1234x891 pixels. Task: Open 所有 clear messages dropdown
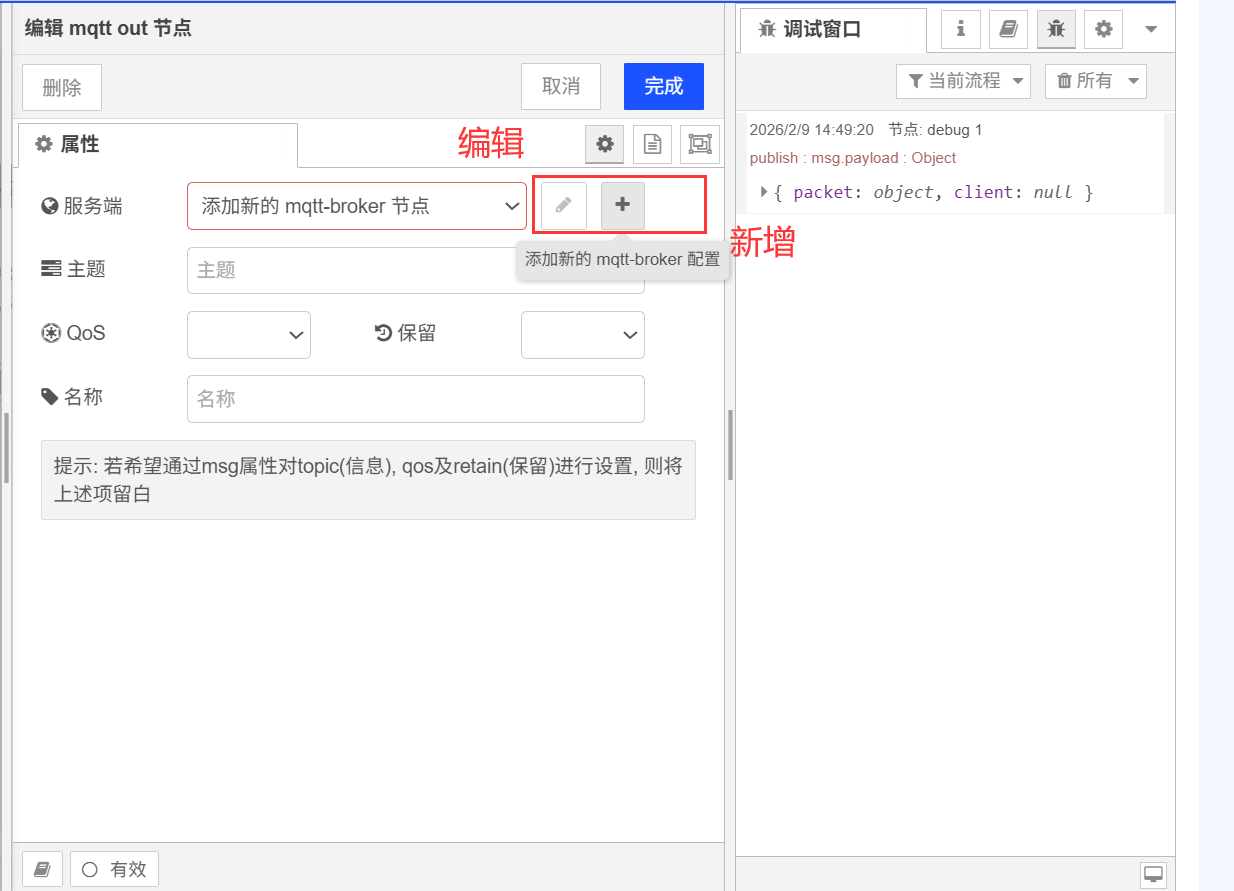point(1096,81)
